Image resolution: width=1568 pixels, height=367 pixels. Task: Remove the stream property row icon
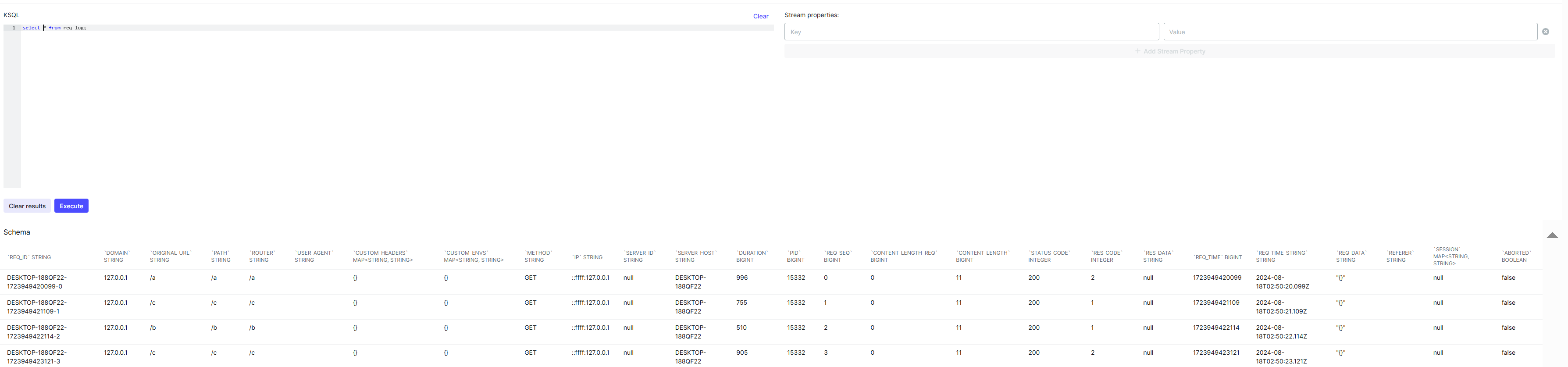[1545, 32]
